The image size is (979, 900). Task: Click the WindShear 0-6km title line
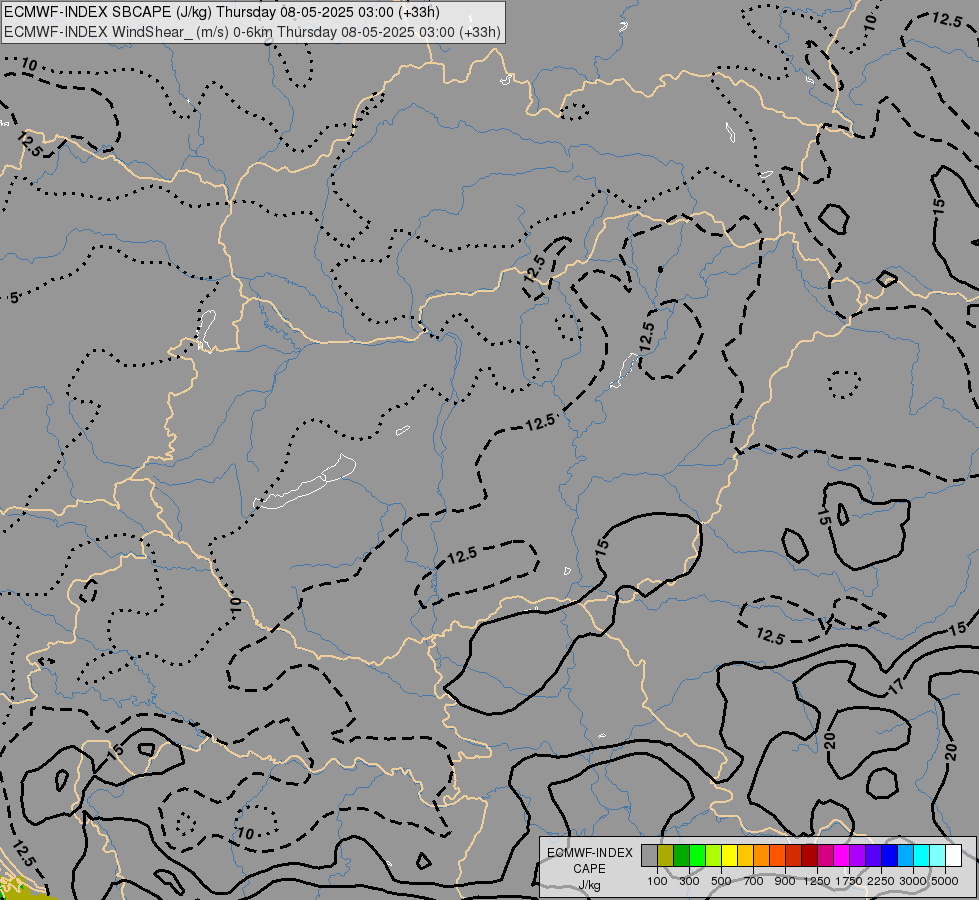click(252, 32)
